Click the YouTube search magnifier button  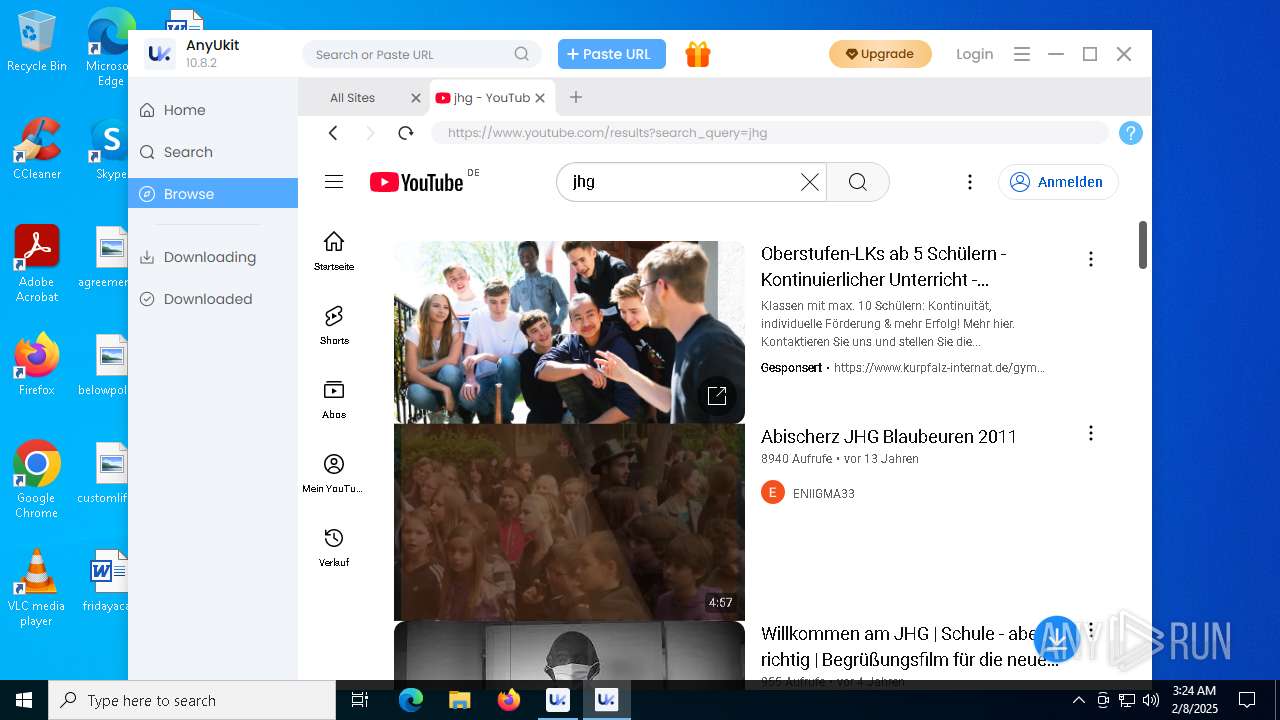pyautogui.click(x=858, y=182)
